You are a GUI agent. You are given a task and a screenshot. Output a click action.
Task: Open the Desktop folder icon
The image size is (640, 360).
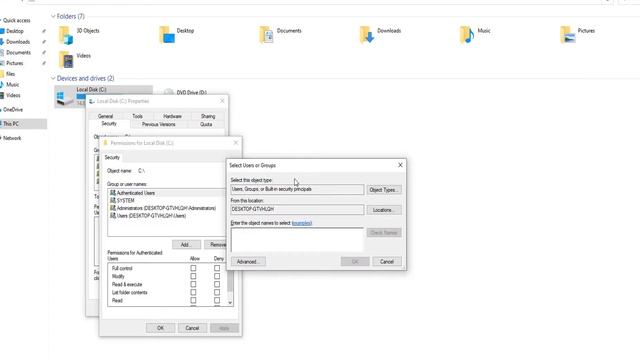click(167, 35)
